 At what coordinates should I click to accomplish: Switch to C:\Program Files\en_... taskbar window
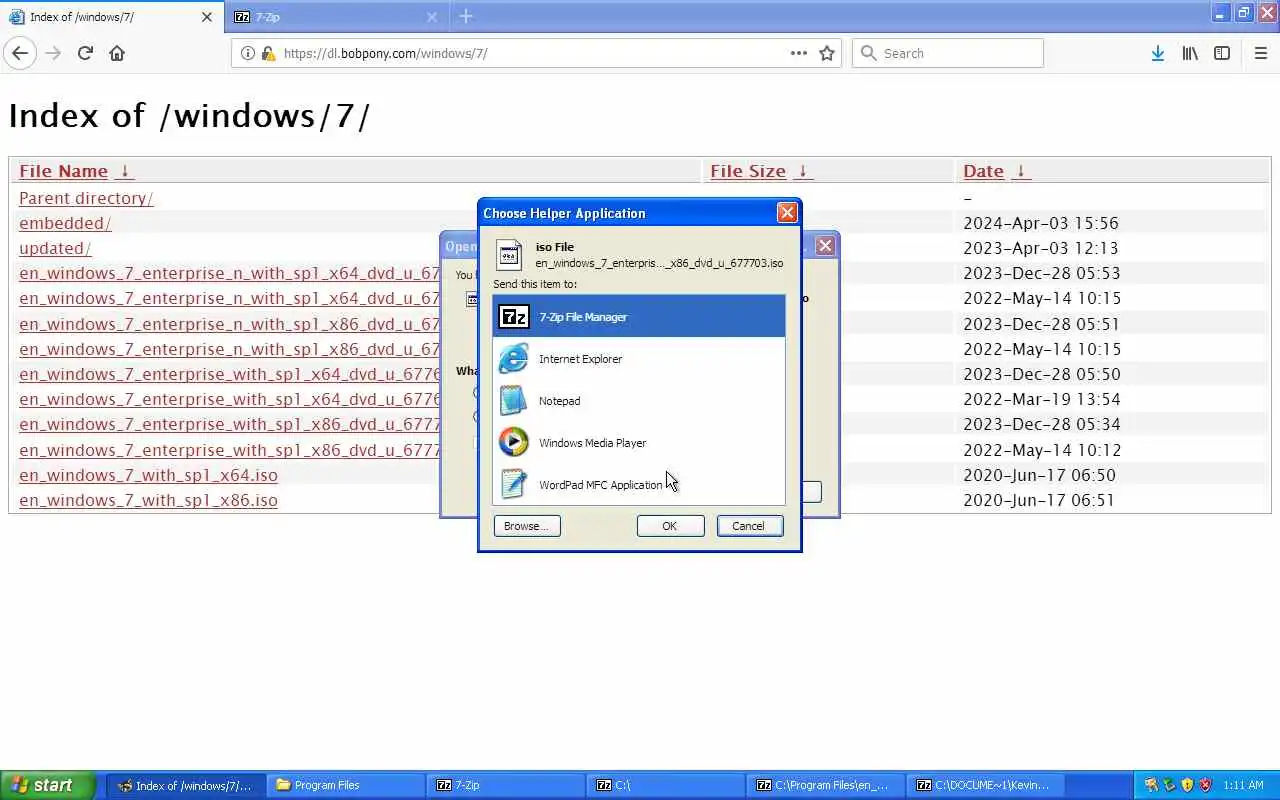(x=825, y=785)
